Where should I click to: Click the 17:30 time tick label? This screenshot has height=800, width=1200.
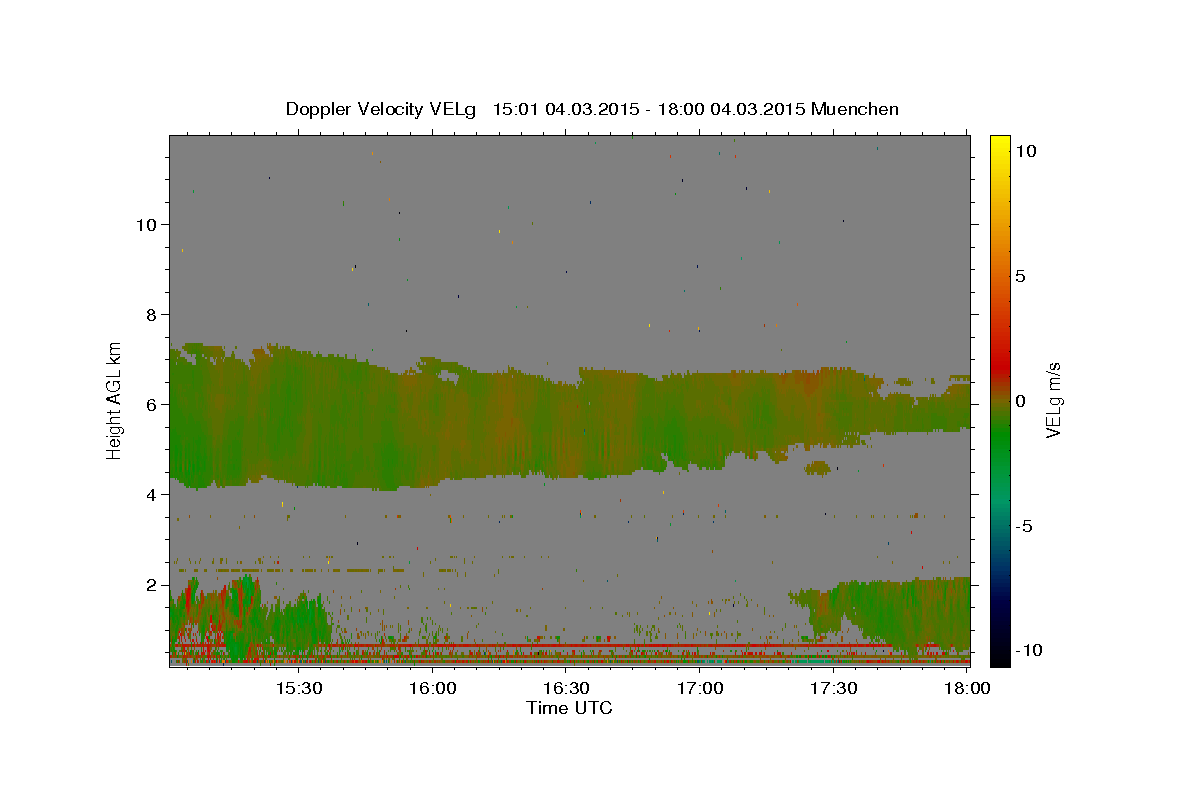pyautogui.click(x=833, y=689)
